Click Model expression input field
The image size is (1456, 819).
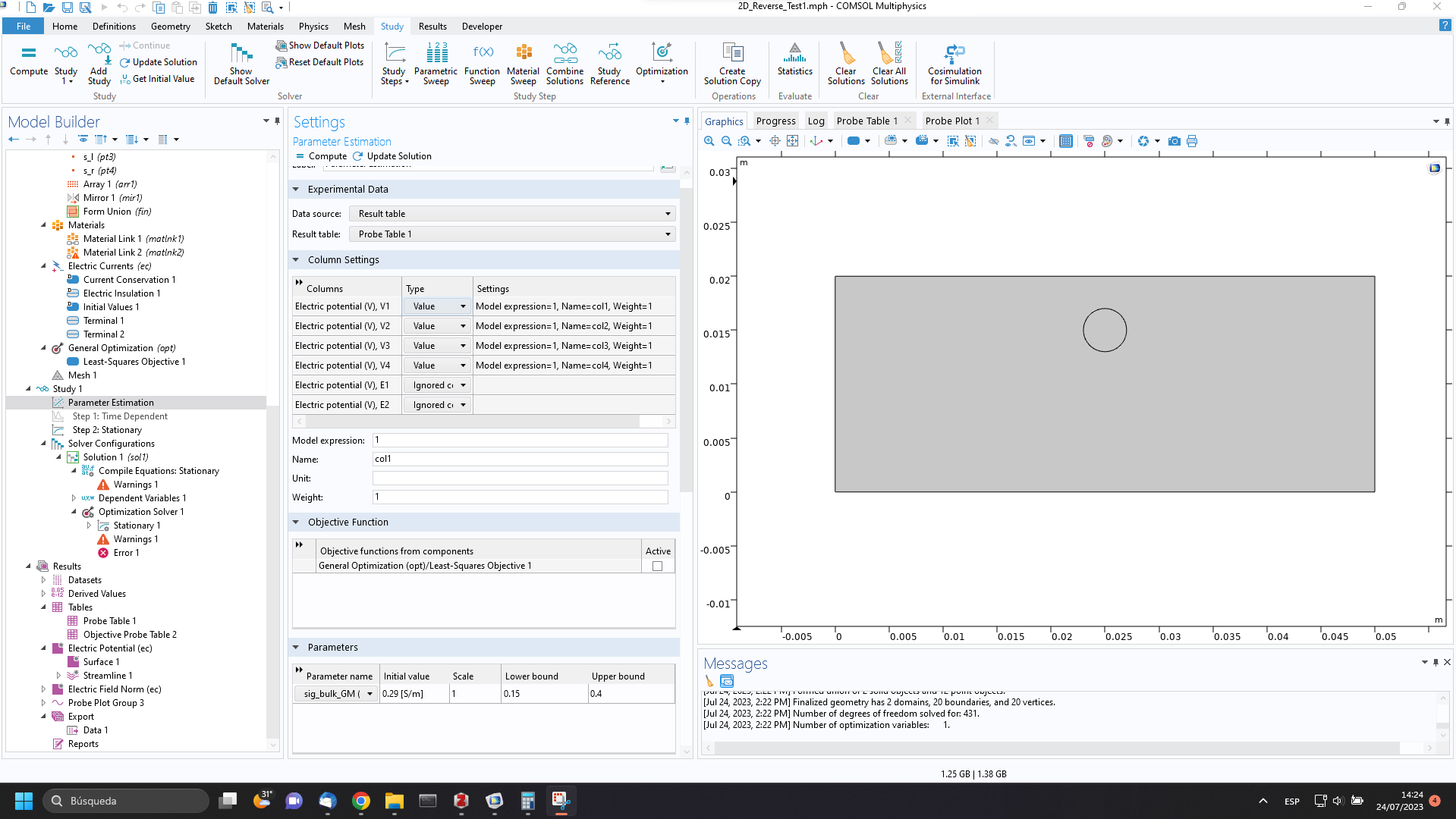(x=520, y=440)
